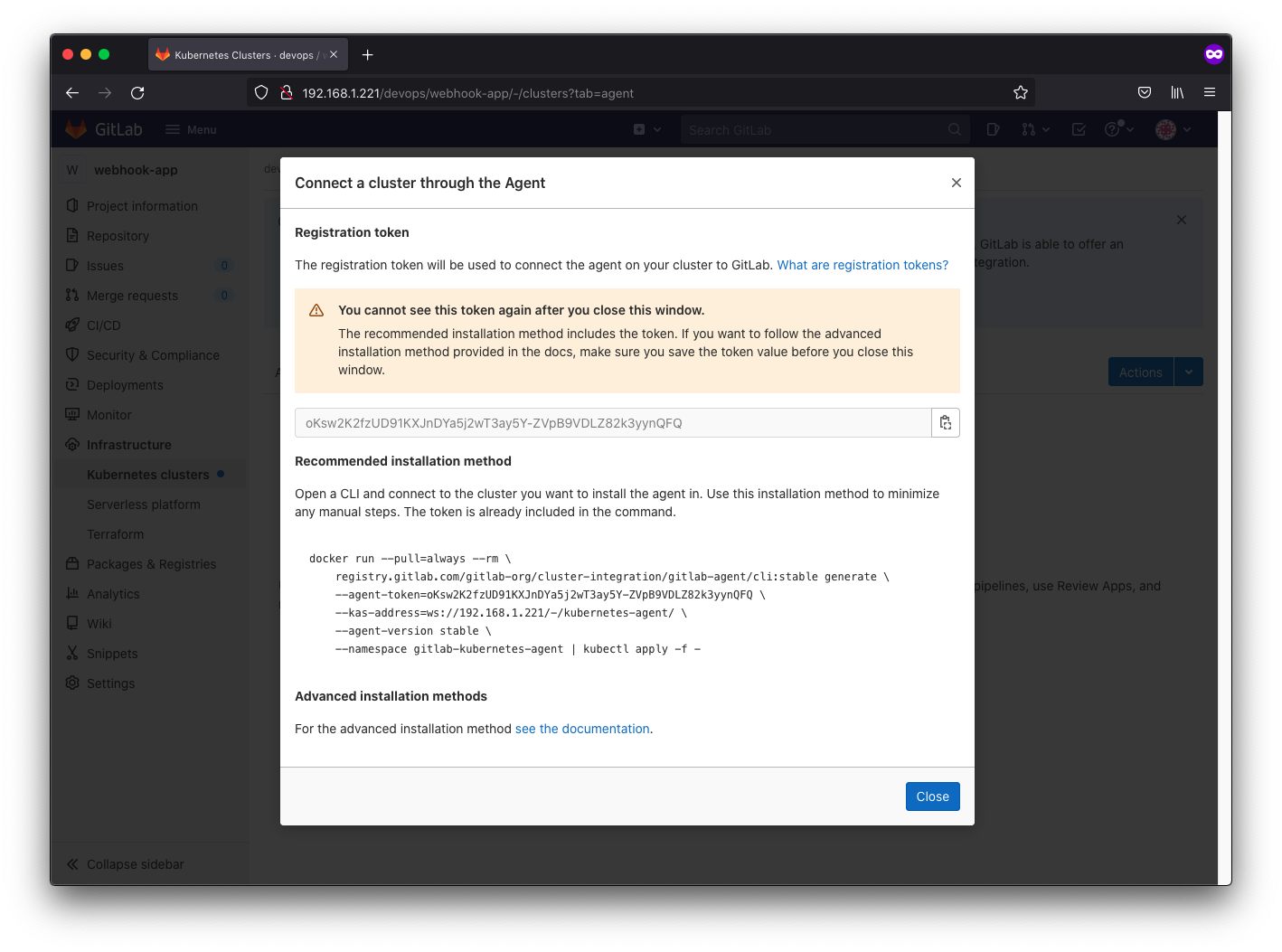Select Terraform in the sidebar
This screenshot has height=952, width=1282.
[x=115, y=534]
